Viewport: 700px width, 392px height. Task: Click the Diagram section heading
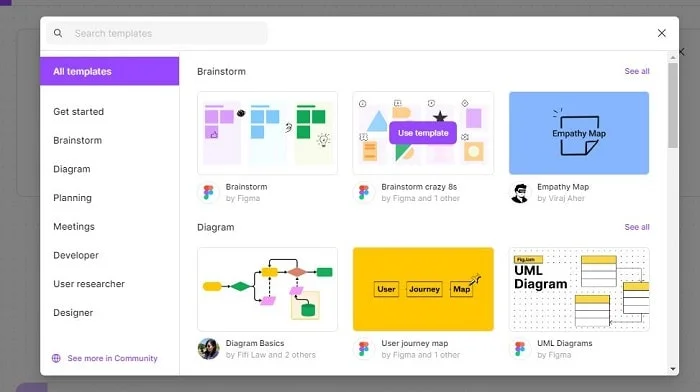pyautogui.click(x=216, y=227)
